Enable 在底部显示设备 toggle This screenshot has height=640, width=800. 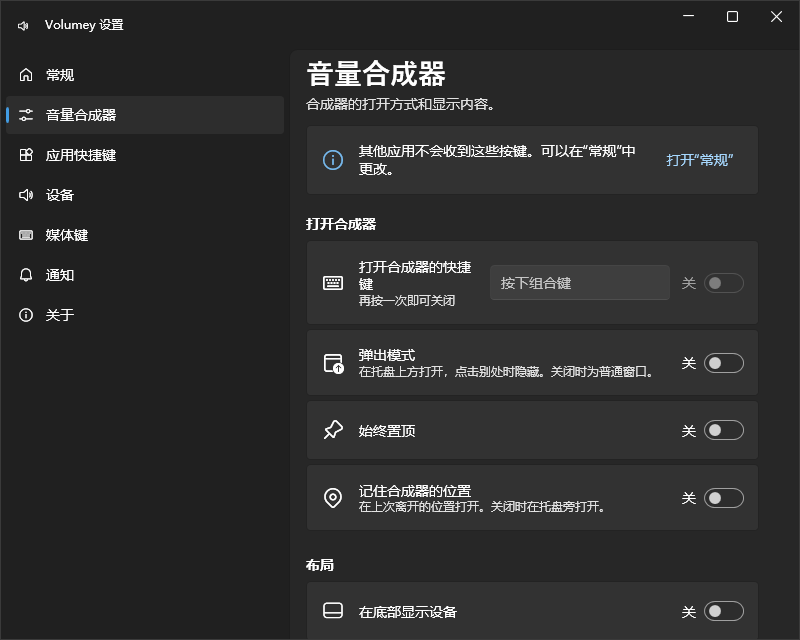pyautogui.click(x=723, y=611)
